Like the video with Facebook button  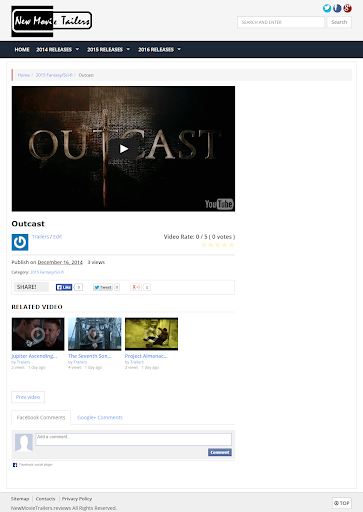click(64, 287)
